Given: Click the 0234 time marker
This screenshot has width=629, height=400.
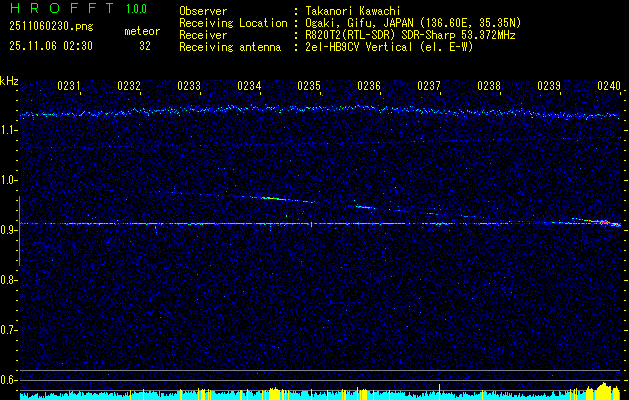Looking at the screenshot, I should coord(249,86).
